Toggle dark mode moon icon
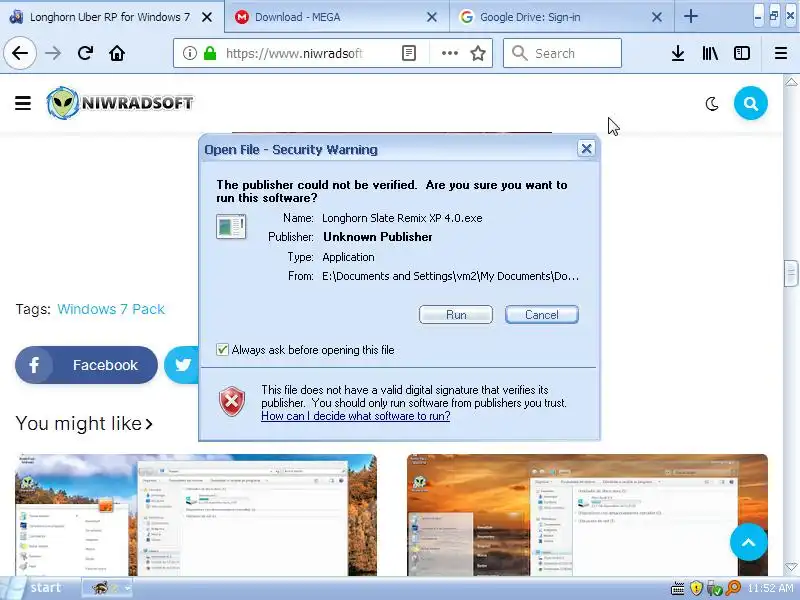Viewport: 800px width, 600px height. click(x=712, y=104)
